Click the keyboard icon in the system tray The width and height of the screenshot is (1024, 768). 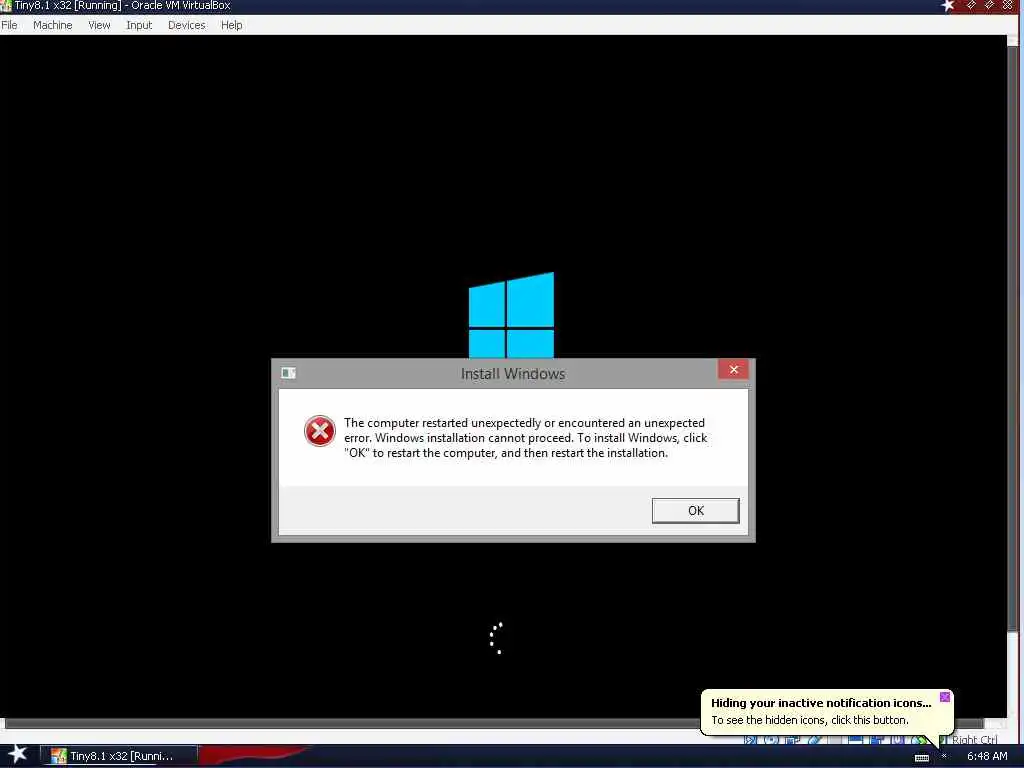[x=921, y=758]
